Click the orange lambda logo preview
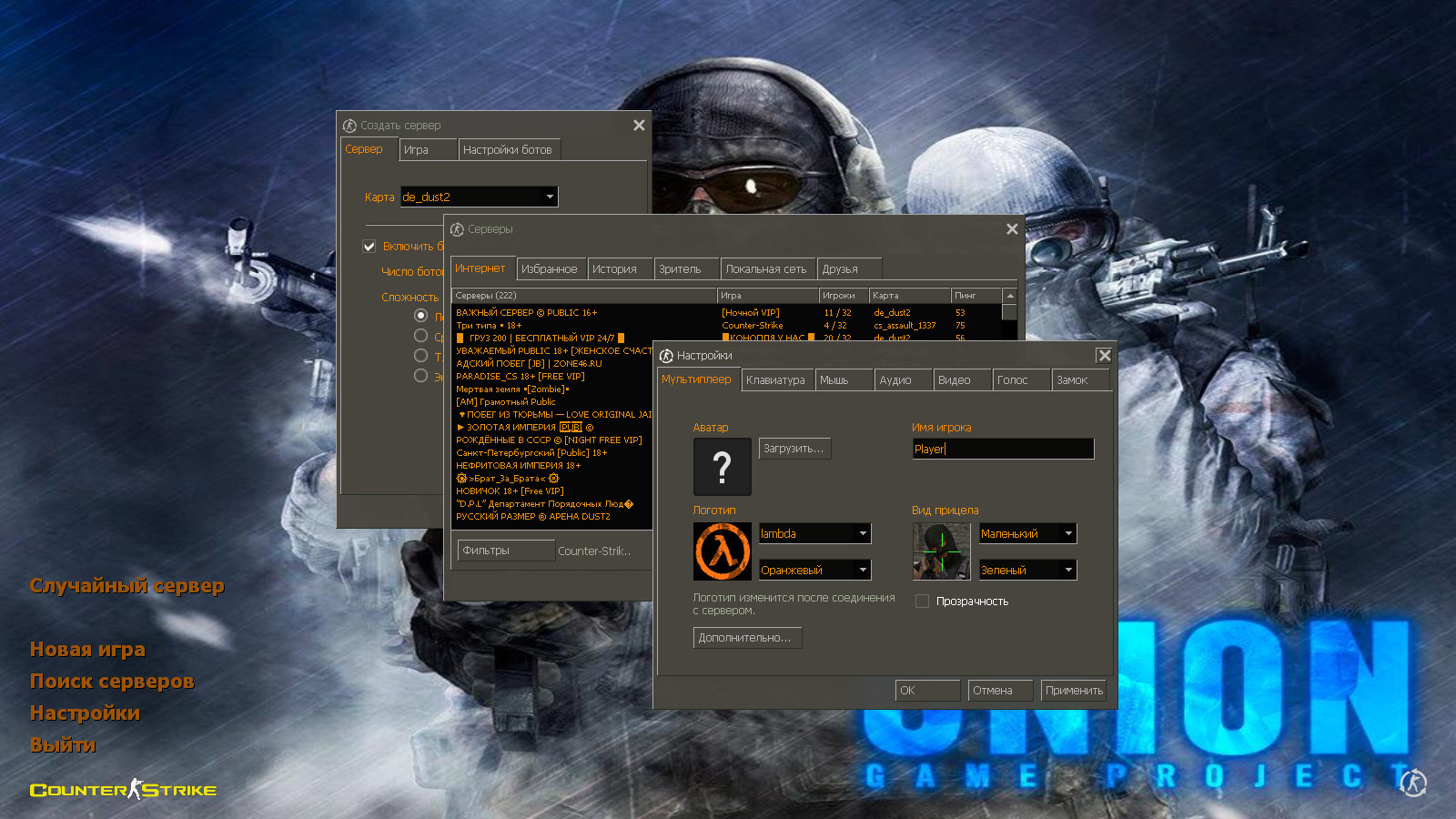 723,551
